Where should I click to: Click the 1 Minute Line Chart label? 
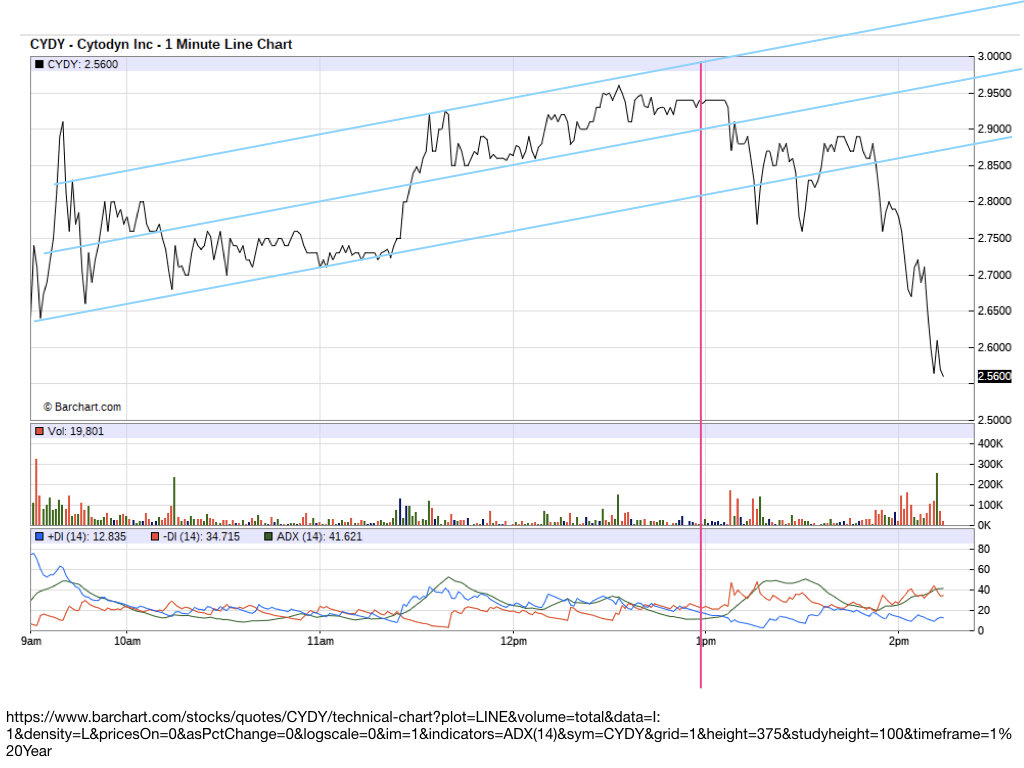(x=231, y=44)
